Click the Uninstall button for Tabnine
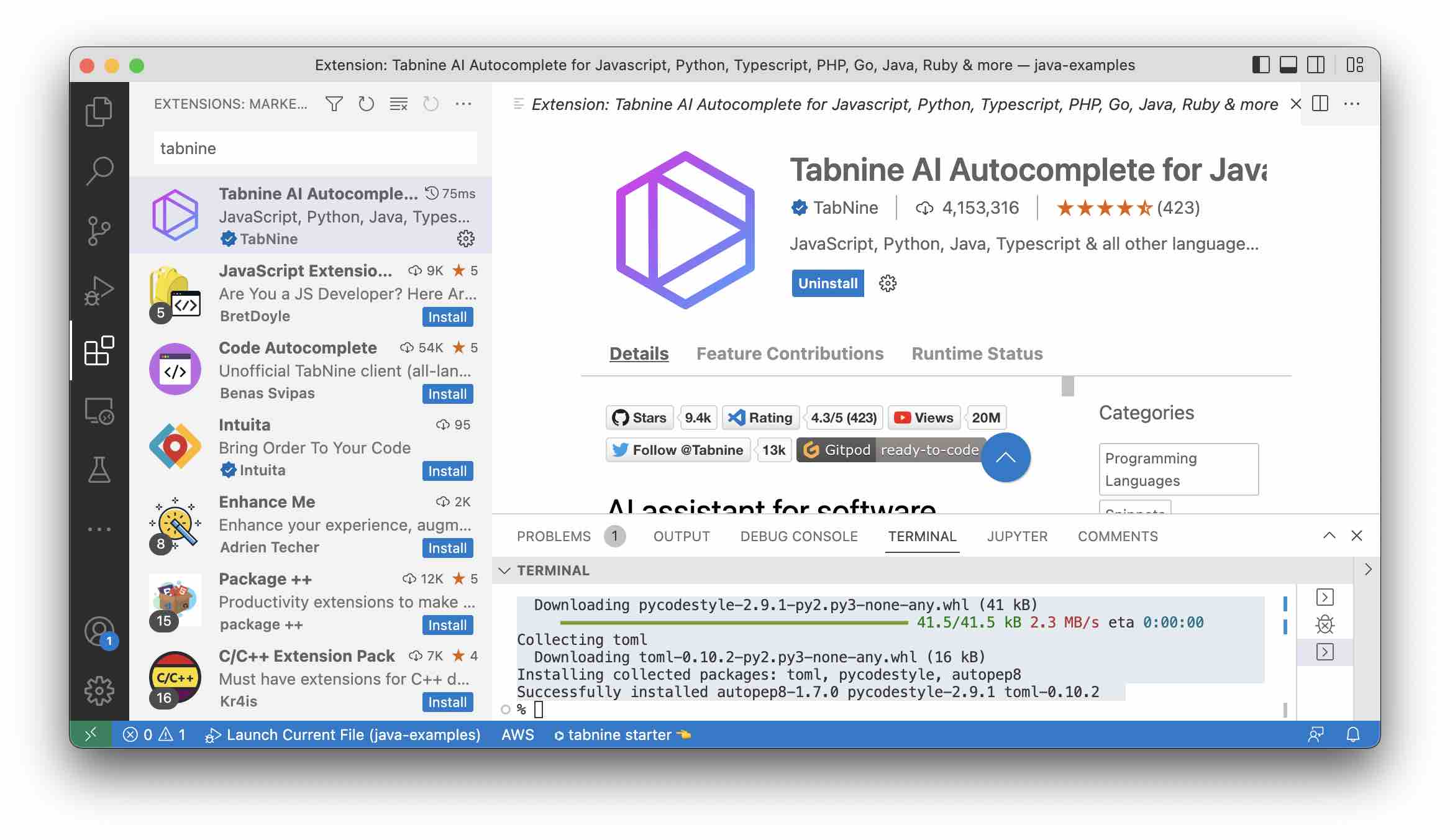Viewport: 1450px width, 840px height. tap(828, 283)
